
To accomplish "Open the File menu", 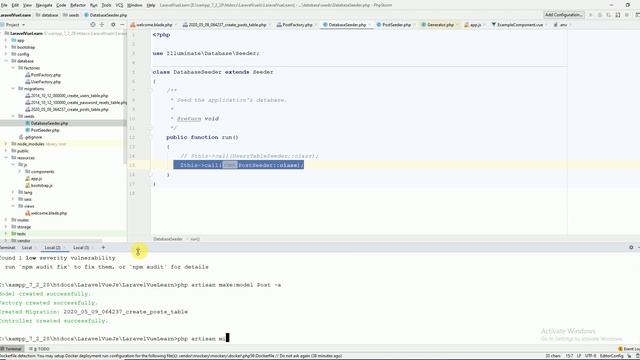I will pyautogui.click(x=4, y=5).
